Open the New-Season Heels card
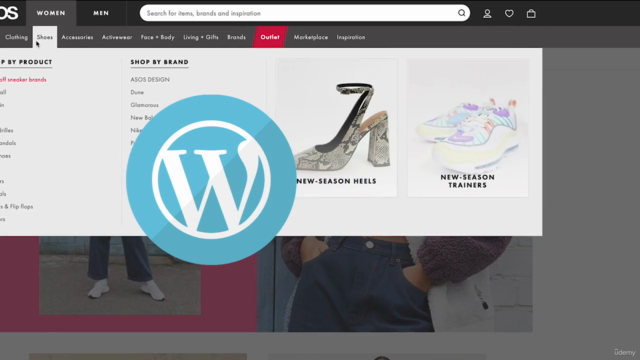640x360 pixels. click(x=336, y=128)
